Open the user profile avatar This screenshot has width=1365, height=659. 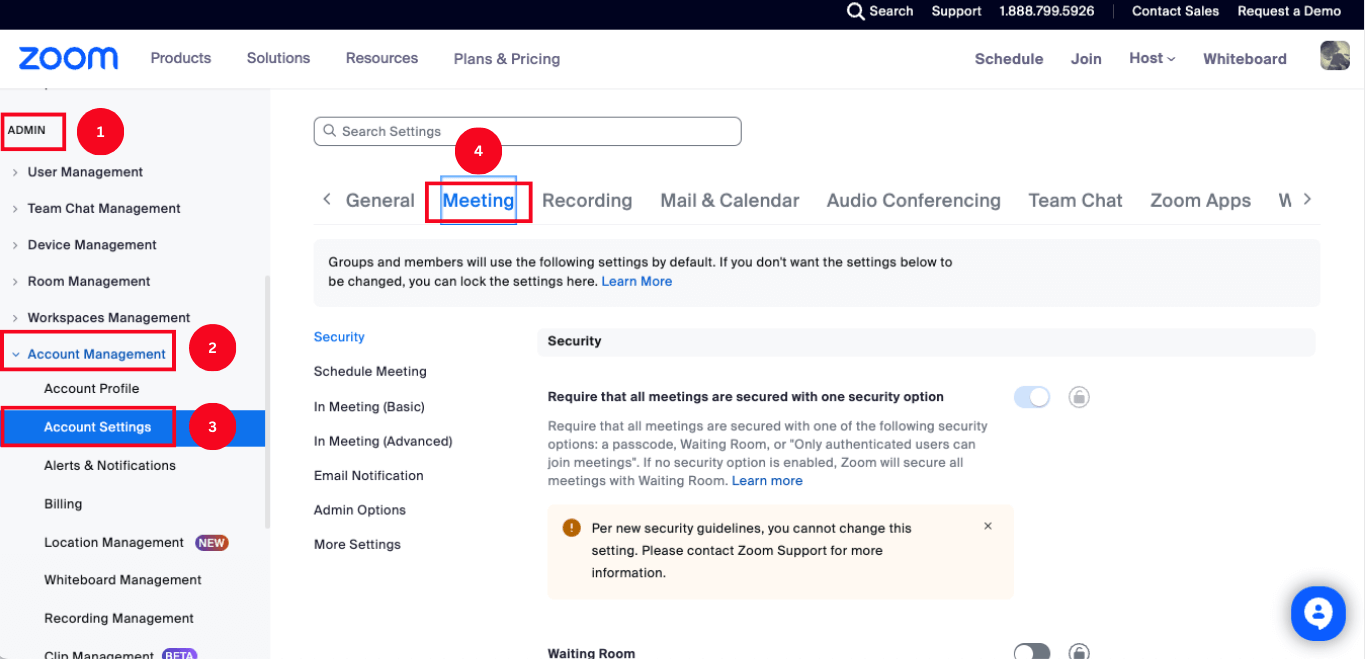tap(1335, 56)
